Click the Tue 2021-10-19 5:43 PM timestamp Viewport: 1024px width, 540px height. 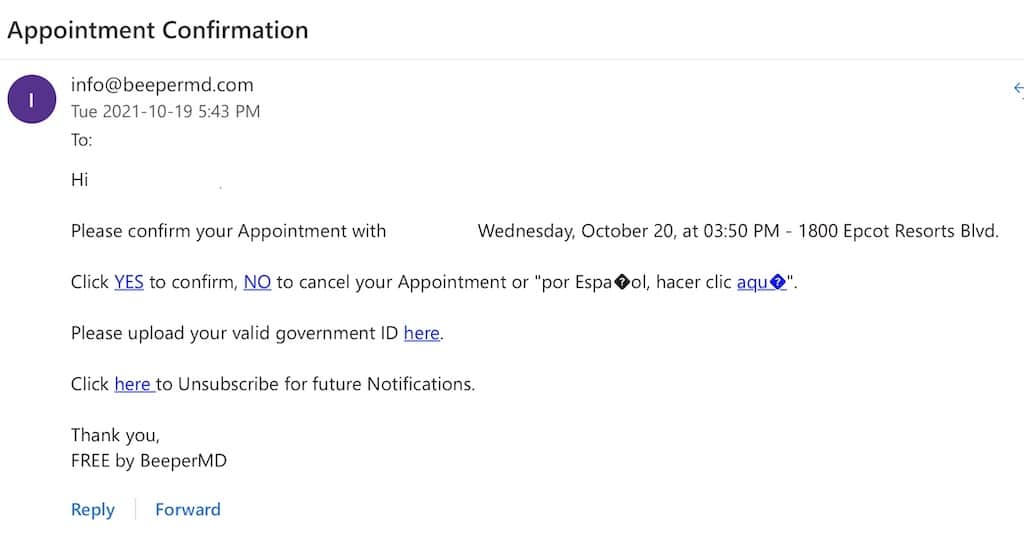(165, 112)
